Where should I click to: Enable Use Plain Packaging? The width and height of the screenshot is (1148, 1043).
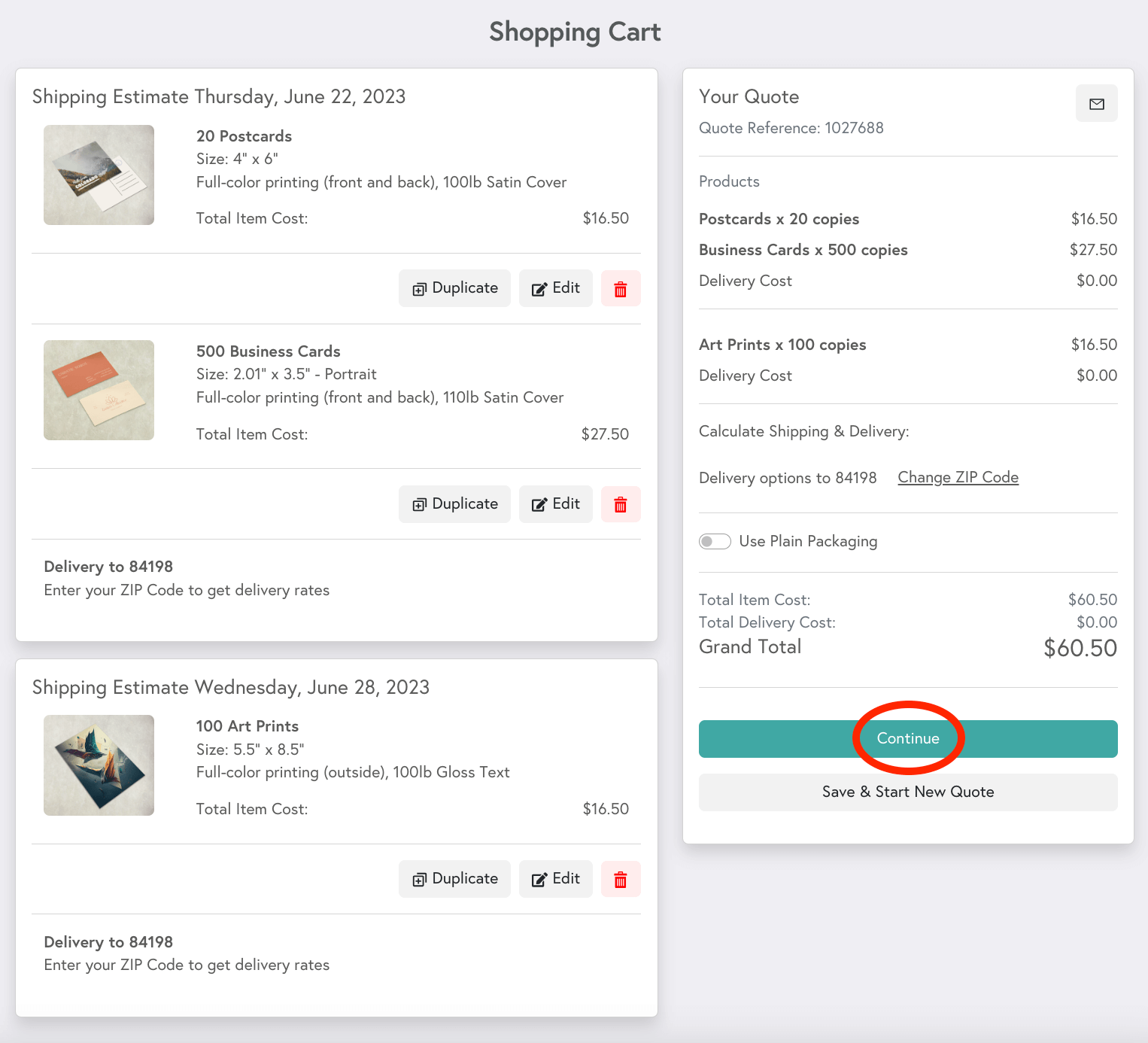pyautogui.click(x=715, y=541)
